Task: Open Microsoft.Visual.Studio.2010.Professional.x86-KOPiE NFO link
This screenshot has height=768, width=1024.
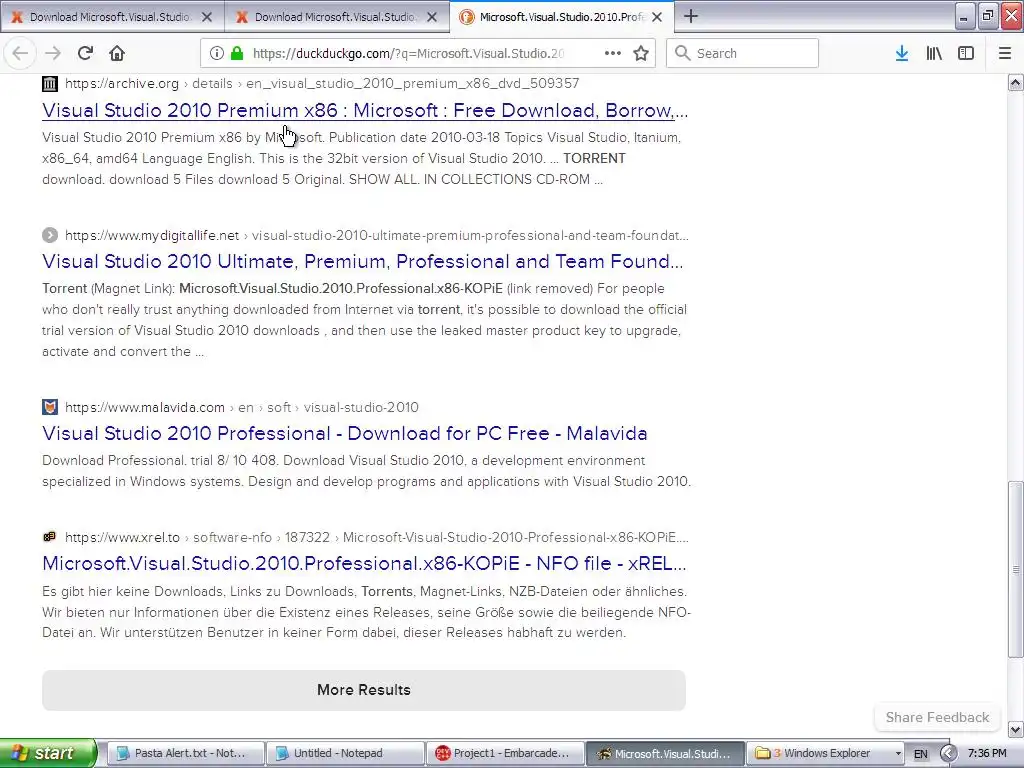Action: click(x=364, y=563)
